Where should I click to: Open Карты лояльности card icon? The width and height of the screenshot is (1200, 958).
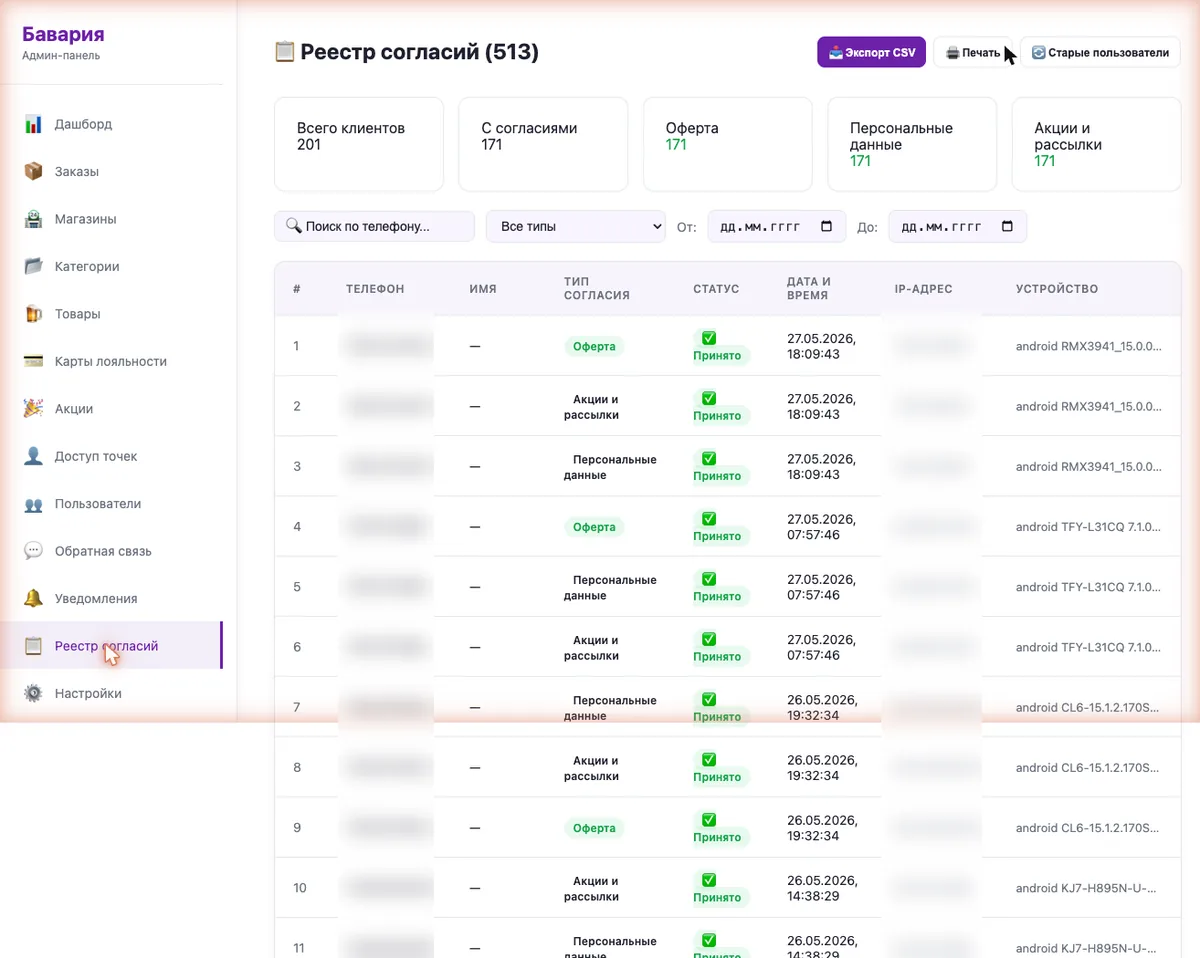33,361
